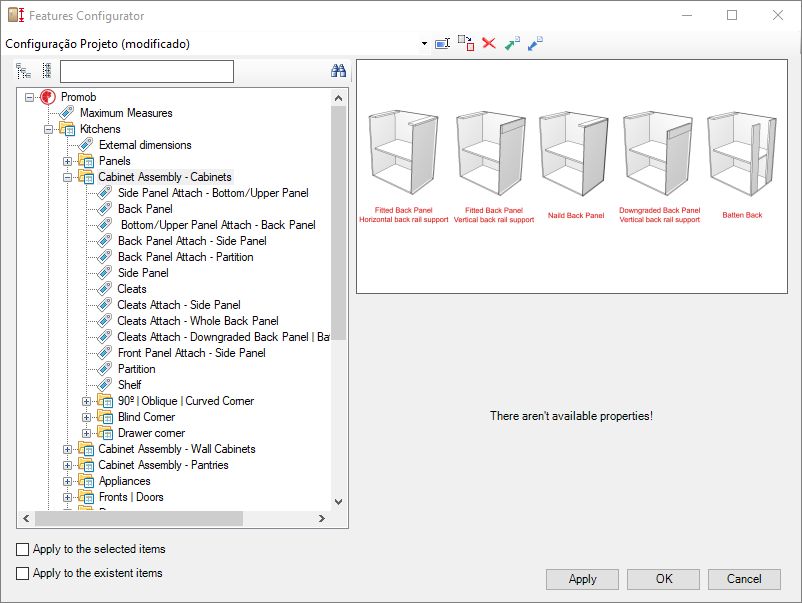Expand the Panels node
The image size is (802, 603).
click(x=68, y=162)
